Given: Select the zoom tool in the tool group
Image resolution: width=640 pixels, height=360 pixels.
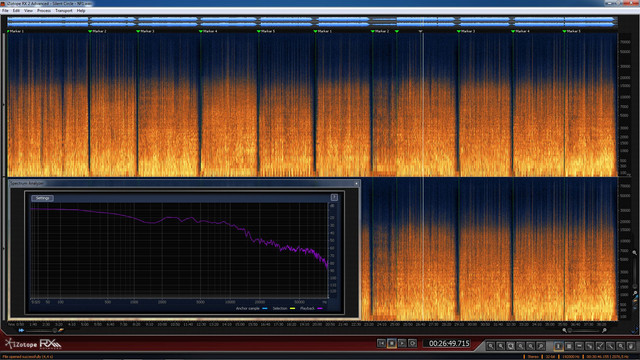Looking at the screenshot, I should [620, 346].
